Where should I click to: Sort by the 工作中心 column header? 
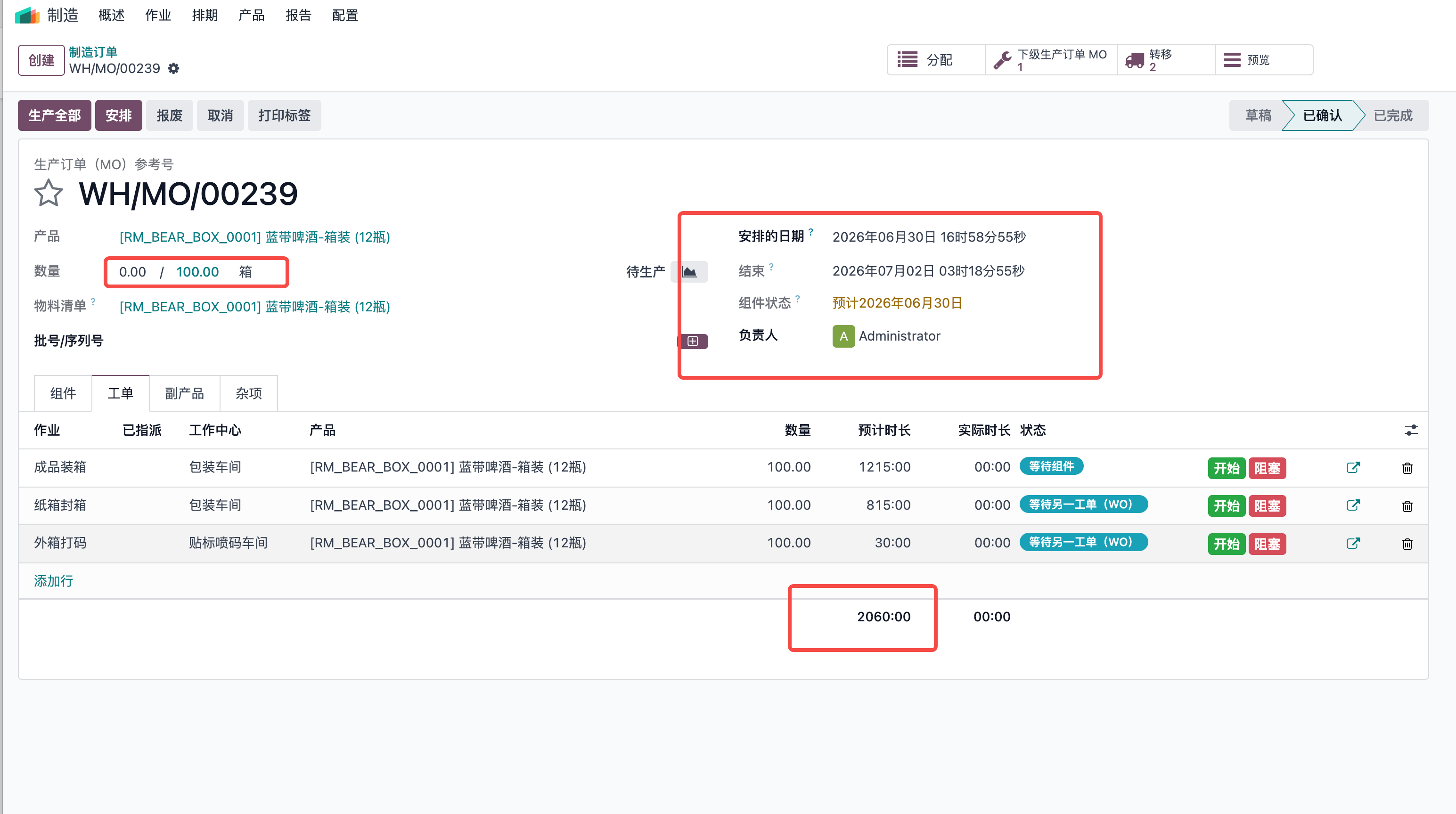click(215, 431)
